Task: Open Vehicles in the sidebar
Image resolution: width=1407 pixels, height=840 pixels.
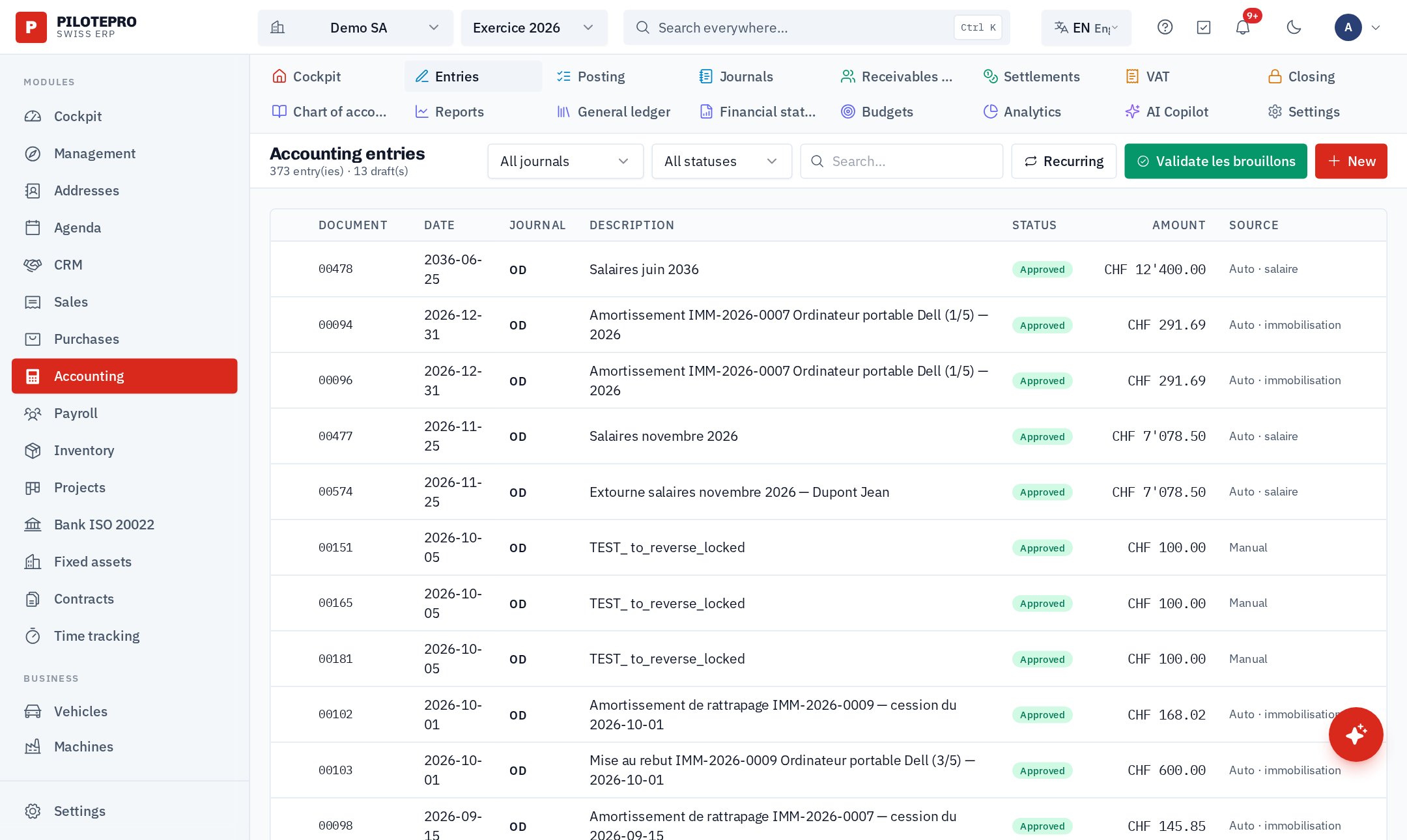Action: click(x=124, y=711)
